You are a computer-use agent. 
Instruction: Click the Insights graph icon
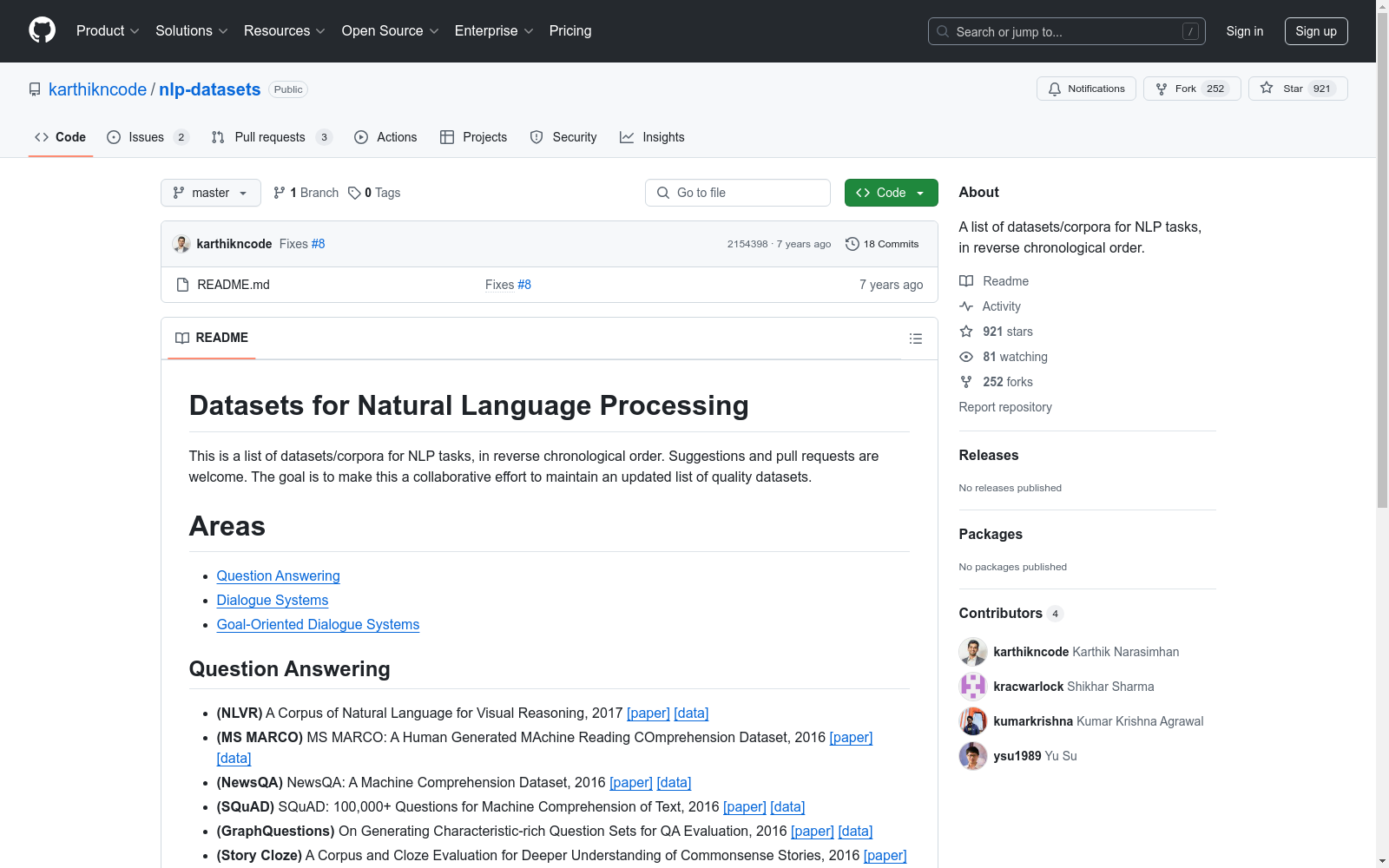627,137
